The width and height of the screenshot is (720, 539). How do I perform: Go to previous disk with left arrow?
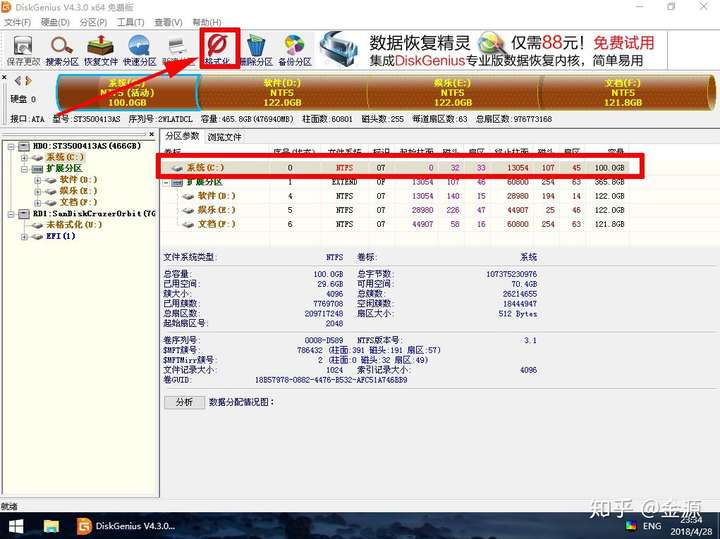point(18,81)
